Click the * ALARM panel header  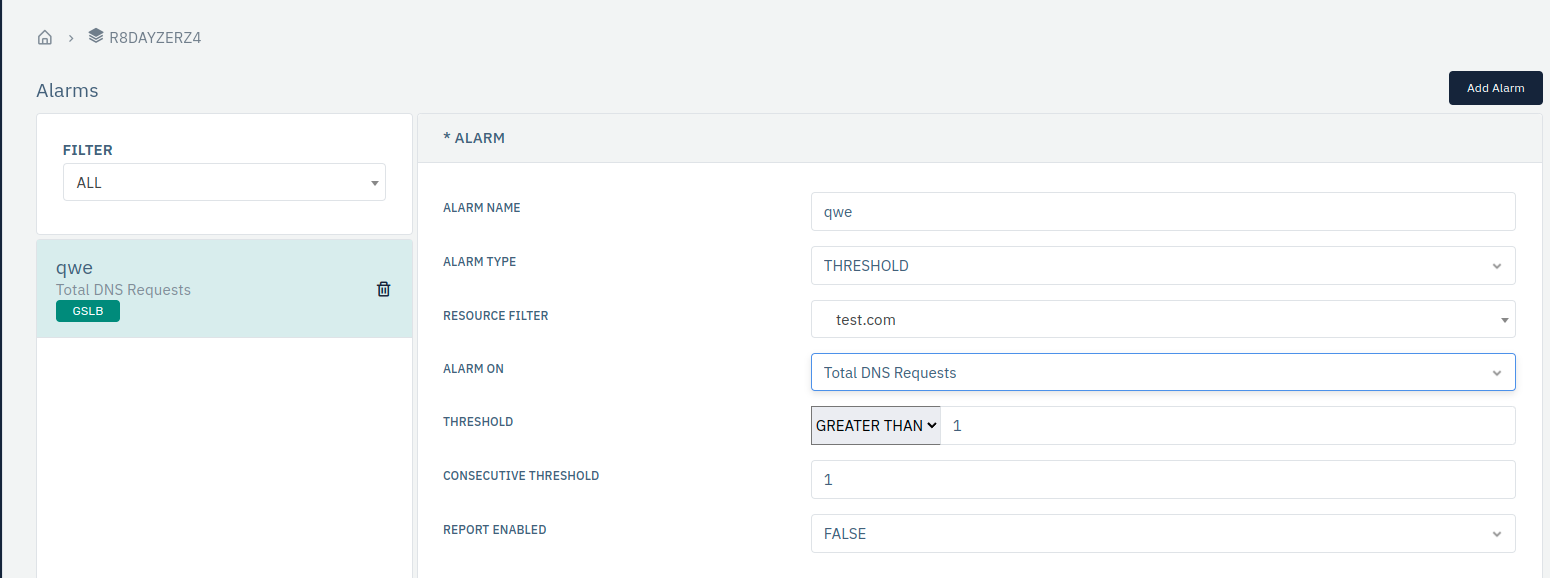pos(980,138)
